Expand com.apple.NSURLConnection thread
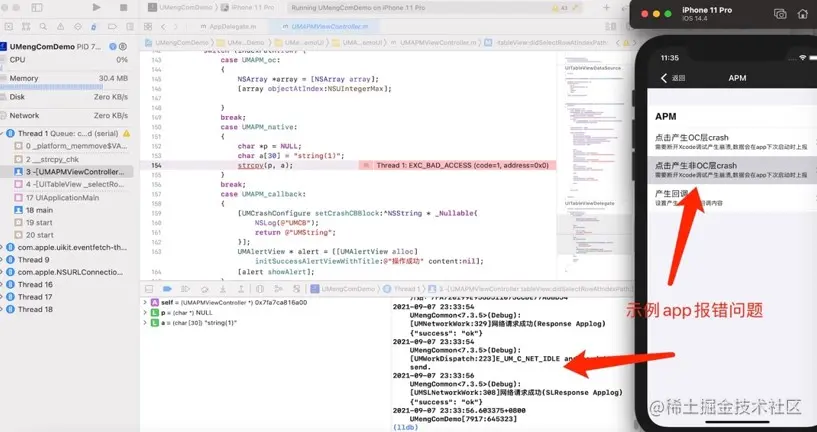 point(2,272)
